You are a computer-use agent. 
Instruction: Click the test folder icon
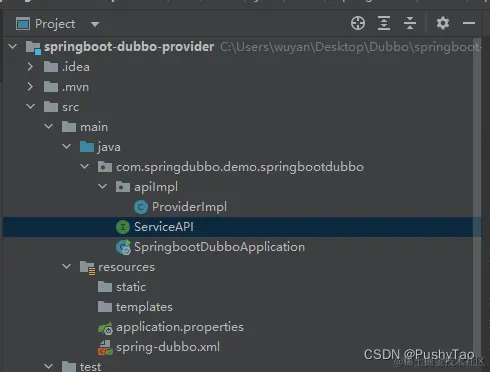point(69,366)
